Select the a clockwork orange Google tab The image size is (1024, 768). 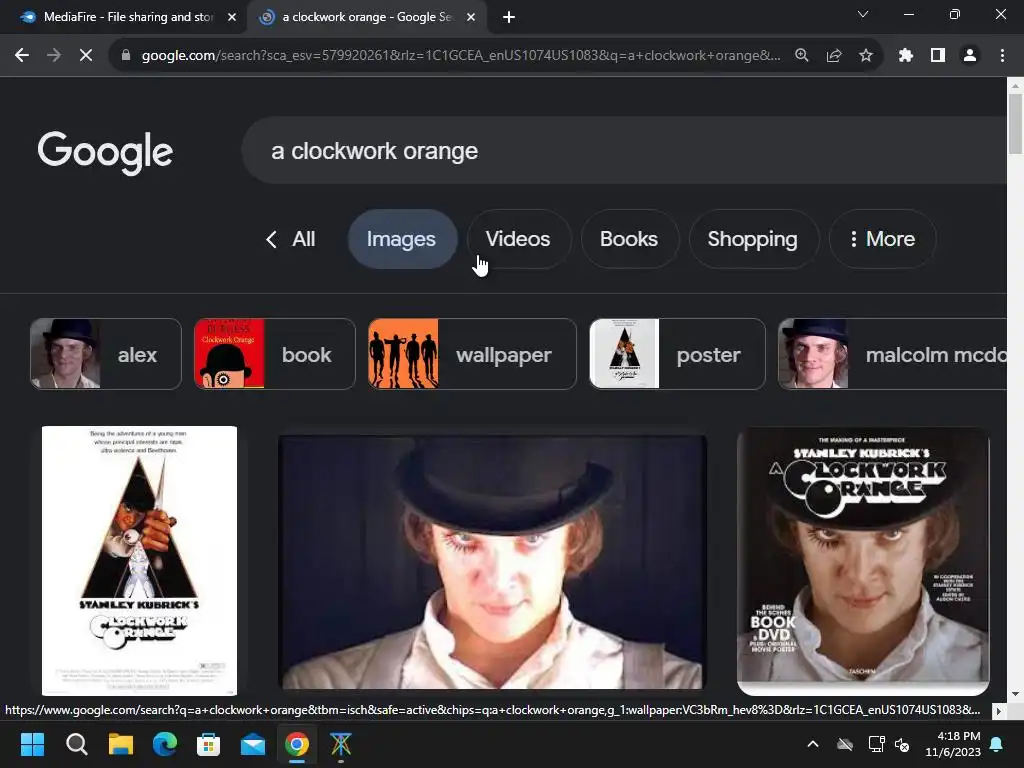(x=366, y=17)
